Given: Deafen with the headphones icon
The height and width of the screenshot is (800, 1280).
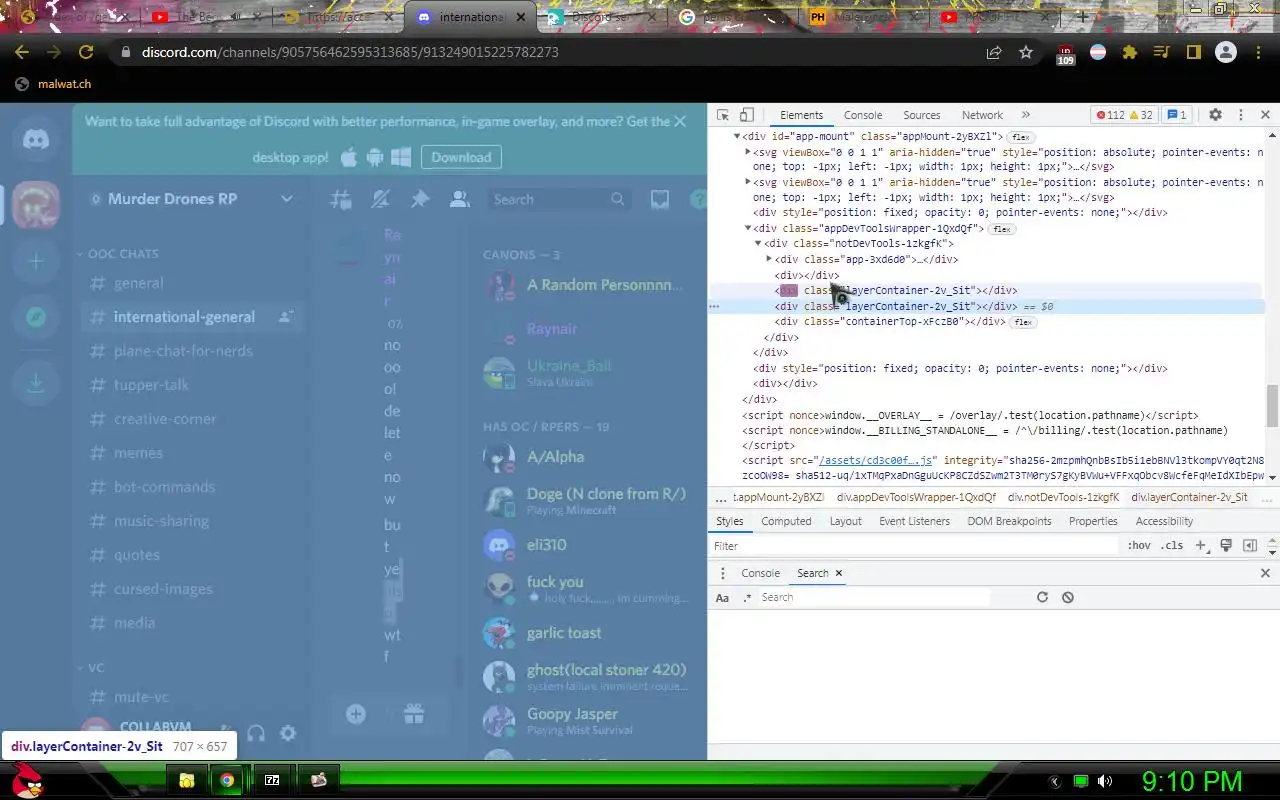Looking at the screenshot, I should (x=256, y=733).
